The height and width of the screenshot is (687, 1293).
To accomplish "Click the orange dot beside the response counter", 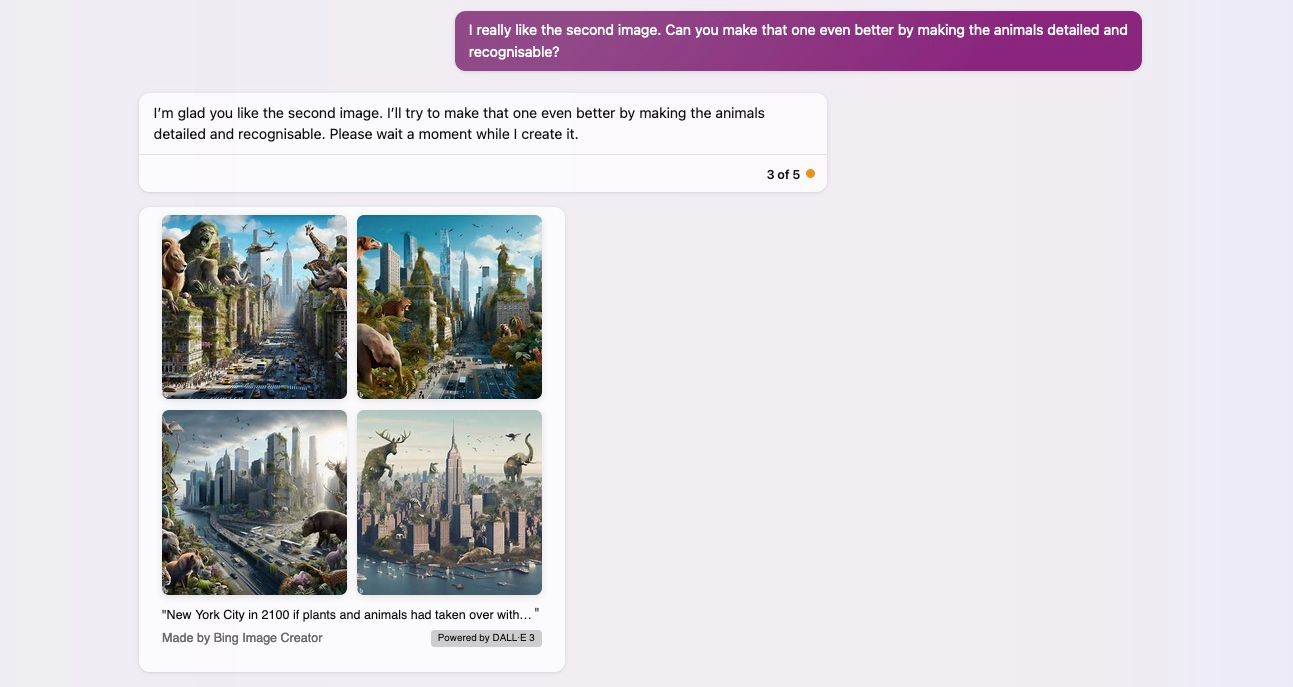I will [811, 173].
